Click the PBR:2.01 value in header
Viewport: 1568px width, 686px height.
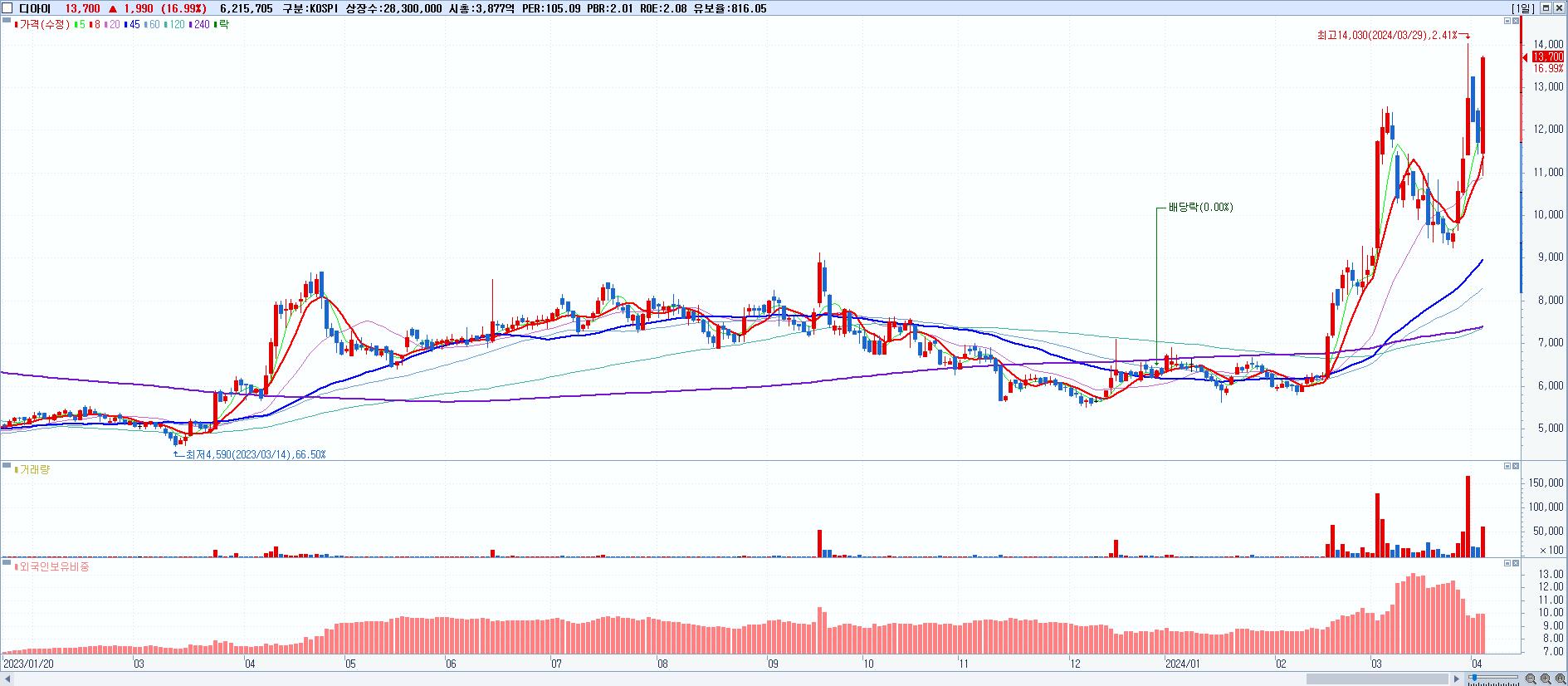612,9
